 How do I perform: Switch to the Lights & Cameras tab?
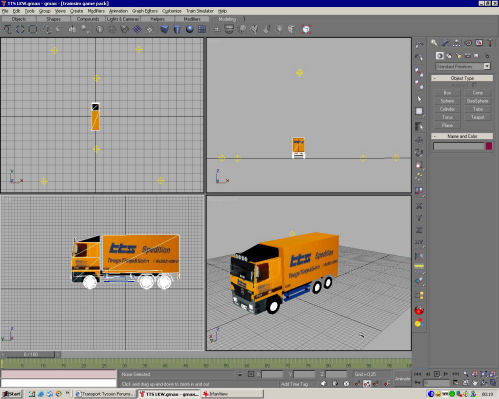(123, 19)
